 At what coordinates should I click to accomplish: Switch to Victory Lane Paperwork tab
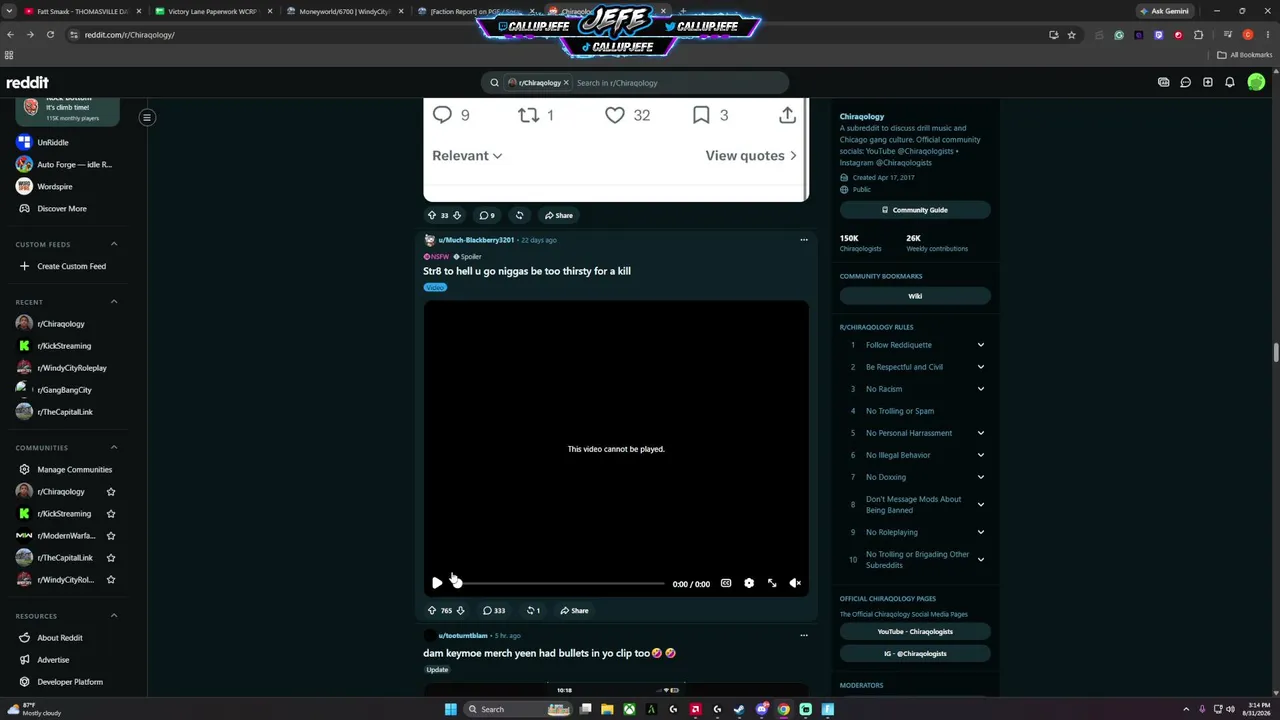pyautogui.click(x=213, y=11)
